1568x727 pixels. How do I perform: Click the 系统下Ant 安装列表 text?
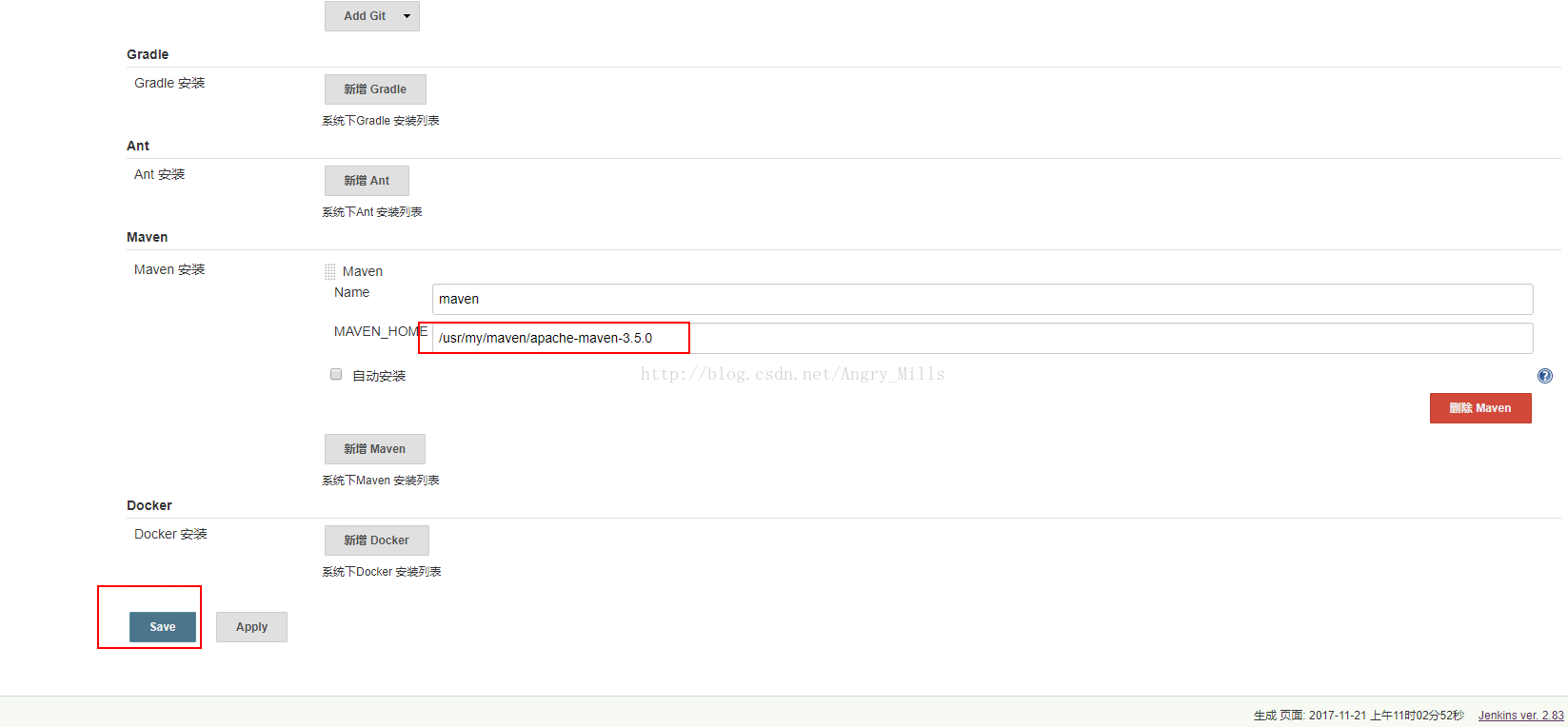[x=372, y=212]
